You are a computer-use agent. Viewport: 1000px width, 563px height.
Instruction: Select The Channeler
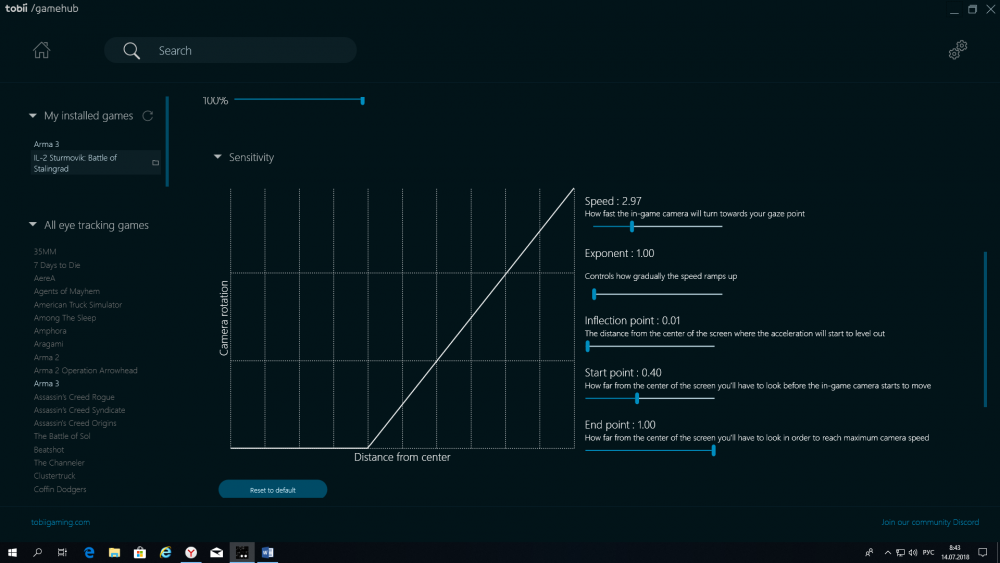pyautogui.click(x=59, y=463)
